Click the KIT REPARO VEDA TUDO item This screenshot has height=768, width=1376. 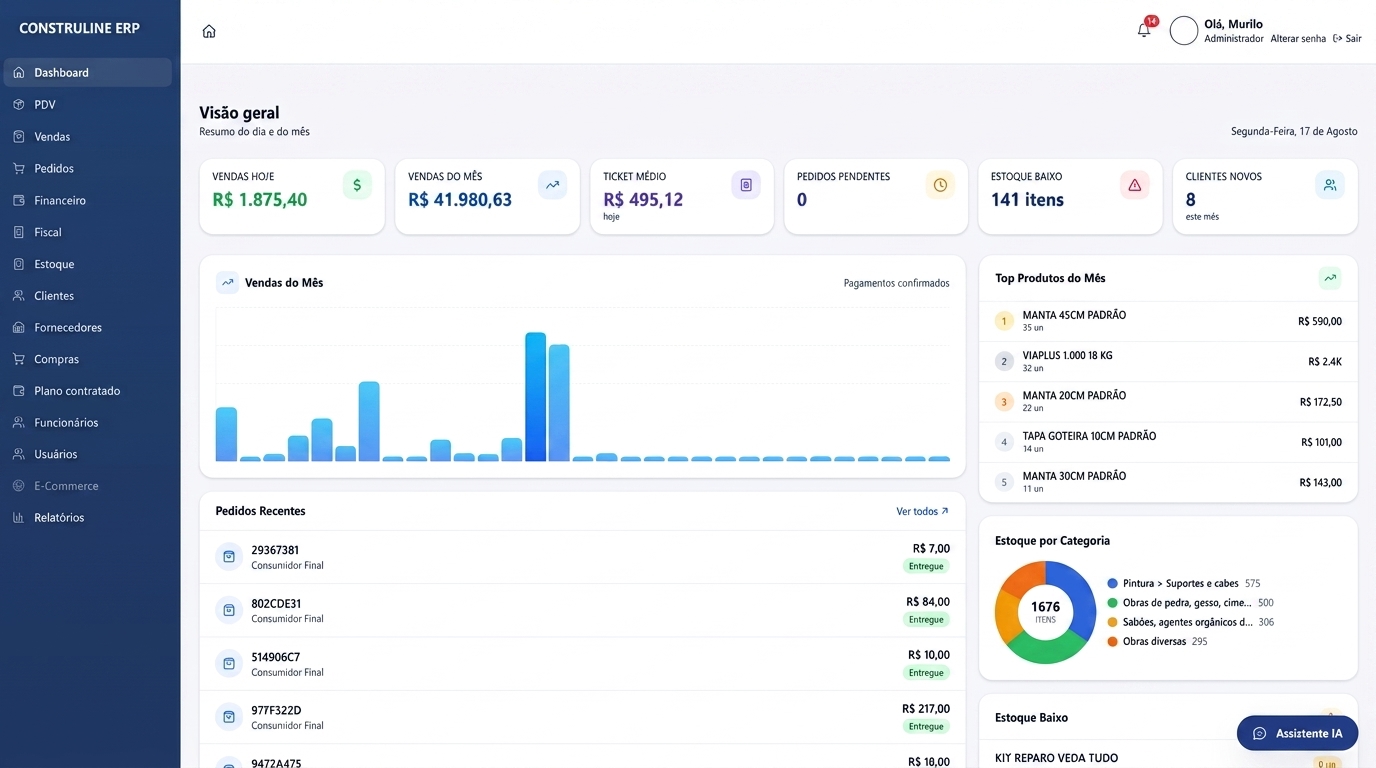tap(1056, 758)
